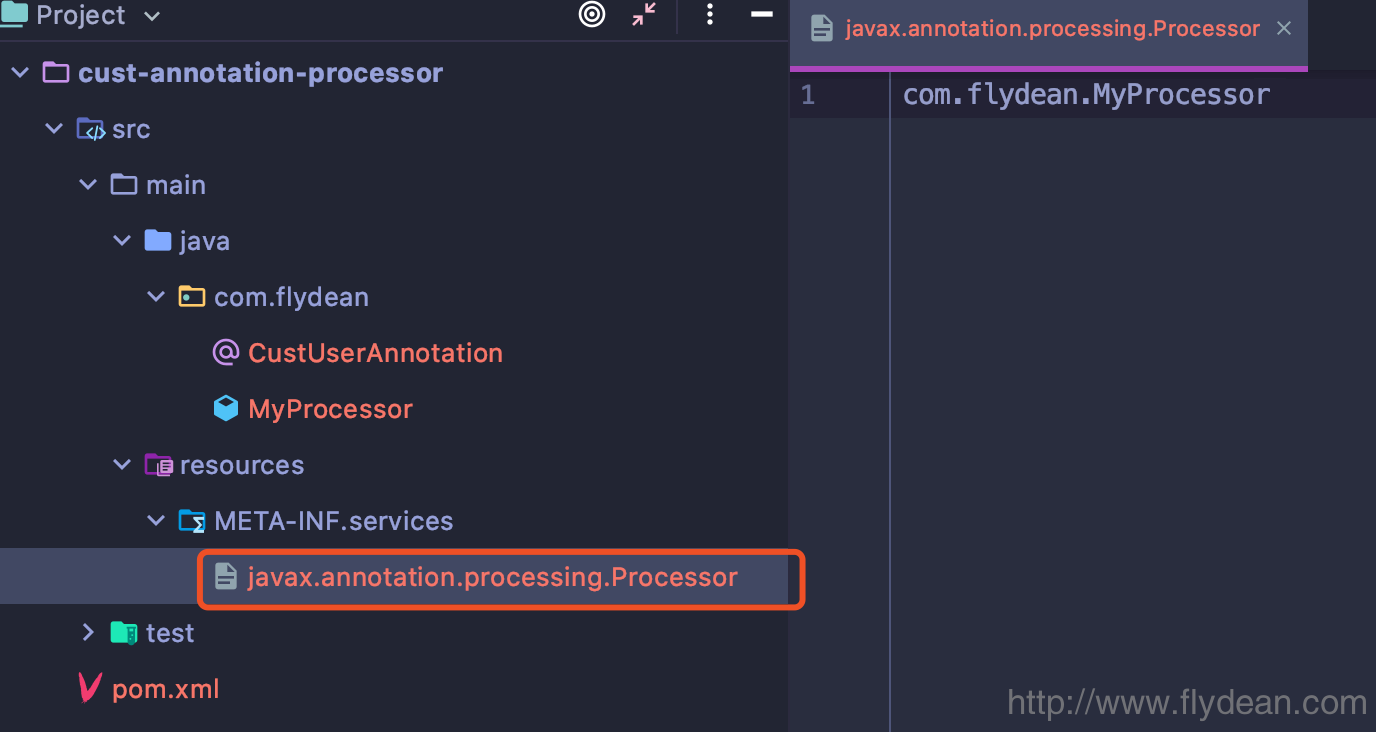Collapse the META-INF.services folder
Viewport: 1376px width, 732px height.
[x=156, y=521]
